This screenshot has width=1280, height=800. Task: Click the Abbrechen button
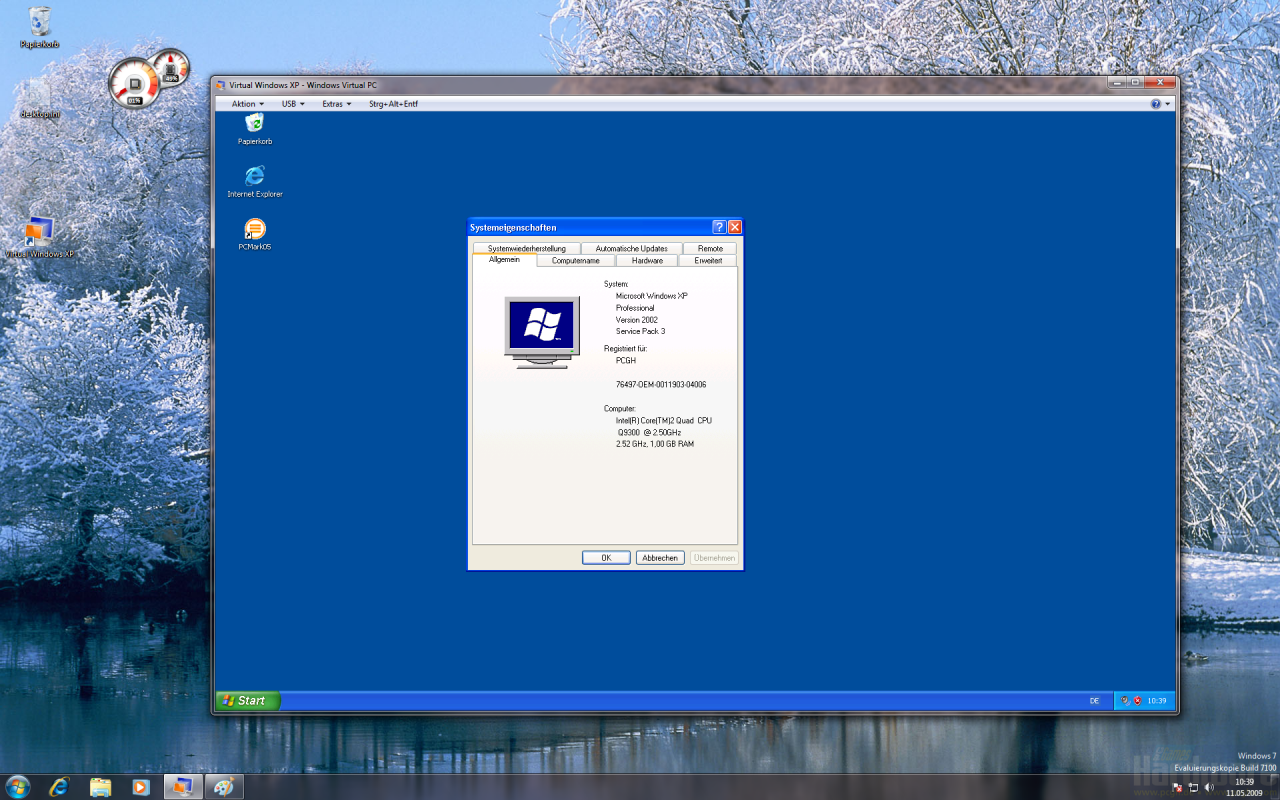(660, 558)
